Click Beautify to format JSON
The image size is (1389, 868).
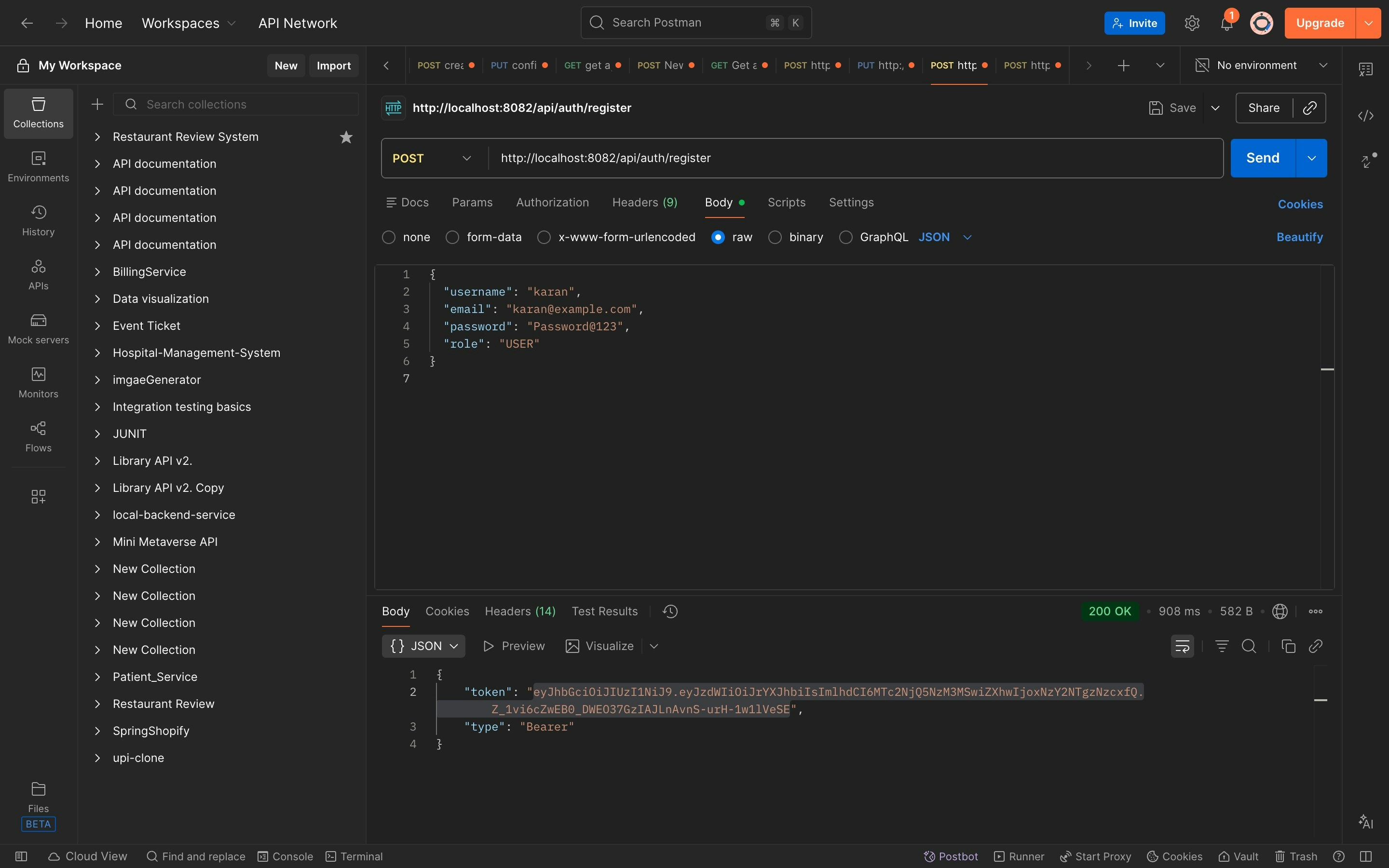(x=1299, y=236)
